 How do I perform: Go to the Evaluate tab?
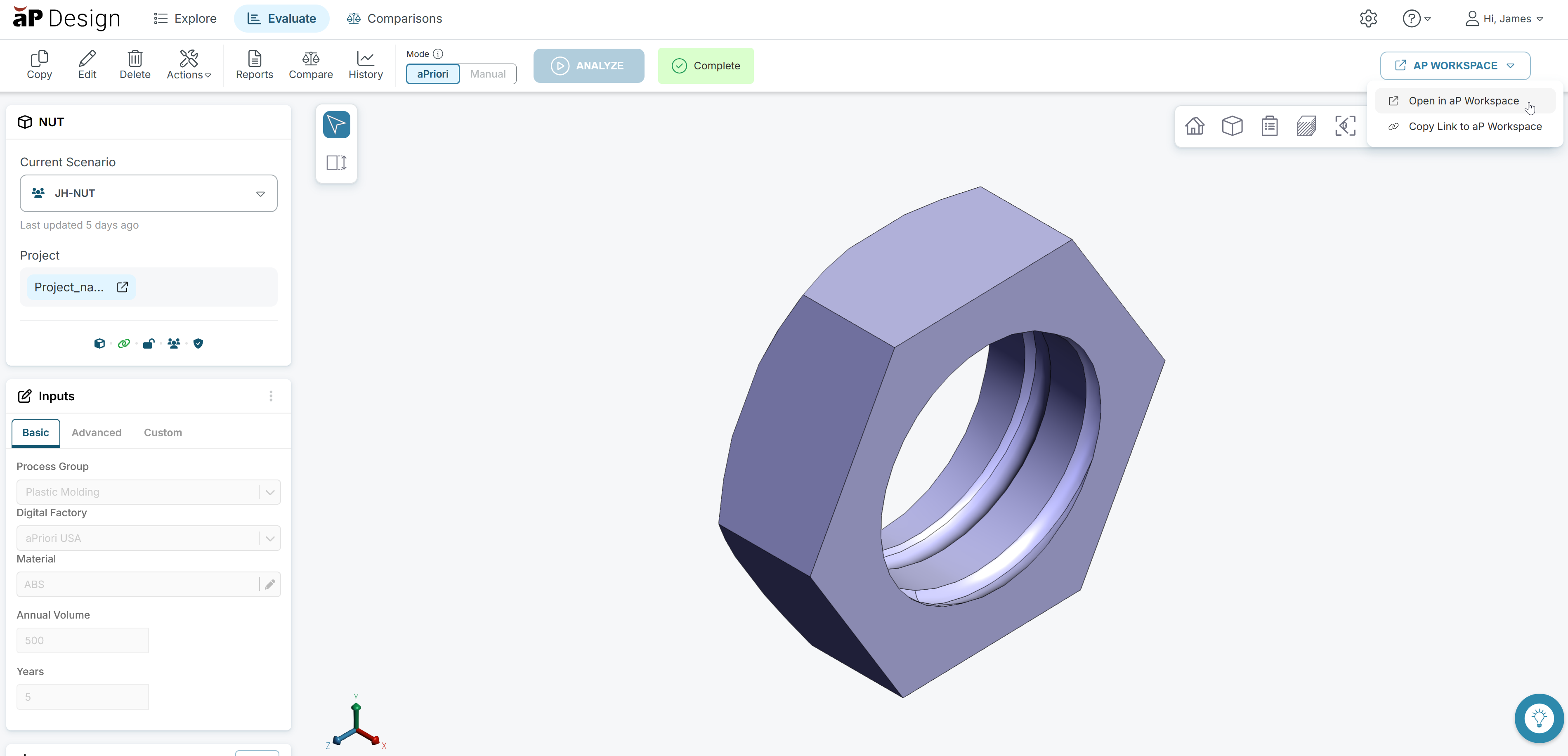pos(281,19)
